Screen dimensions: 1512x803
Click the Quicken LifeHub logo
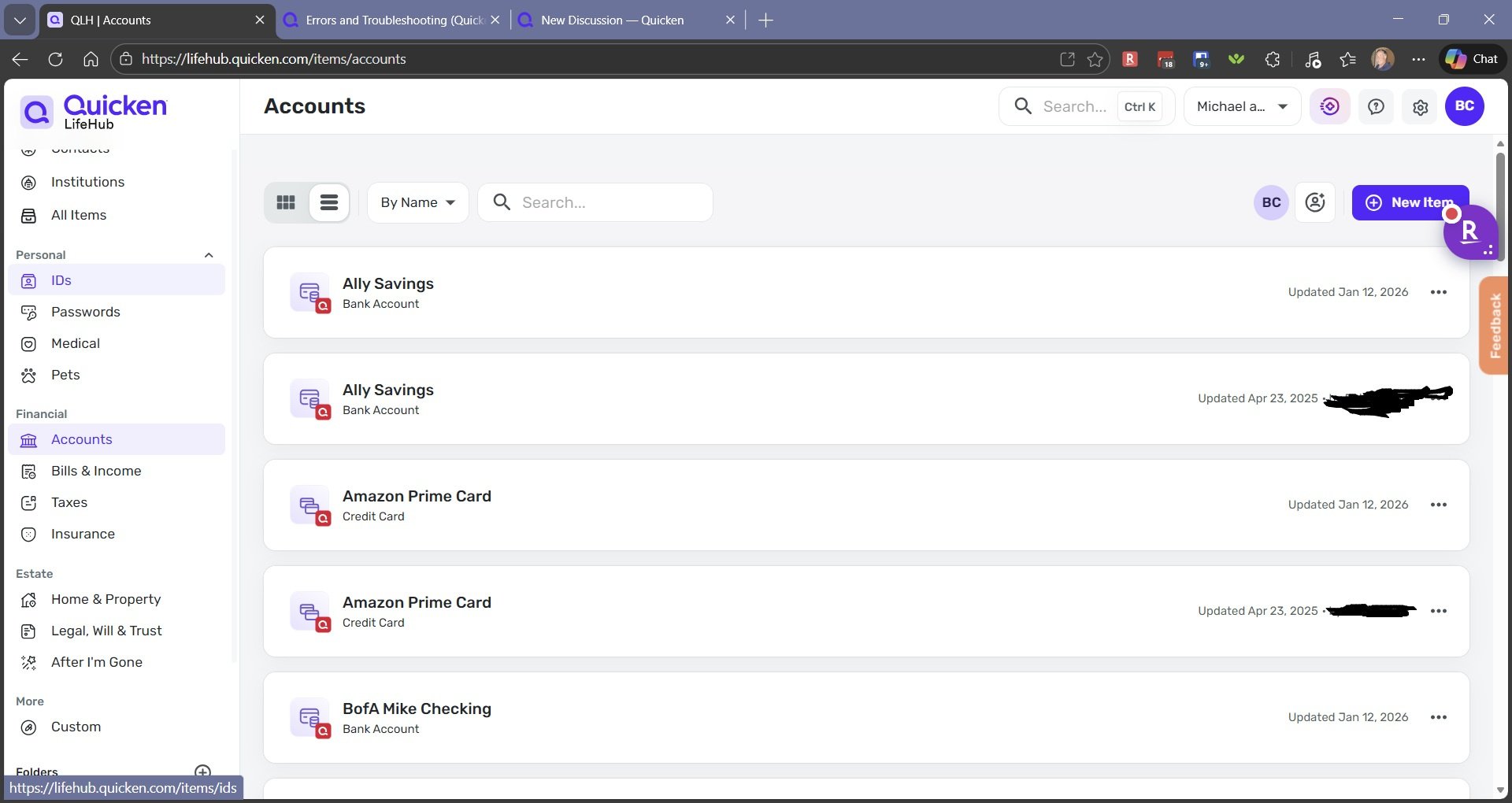94,112
